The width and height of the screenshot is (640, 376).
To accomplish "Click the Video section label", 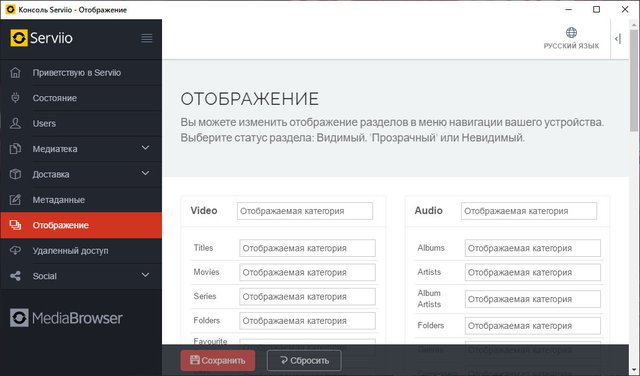I will coord(204,211).
